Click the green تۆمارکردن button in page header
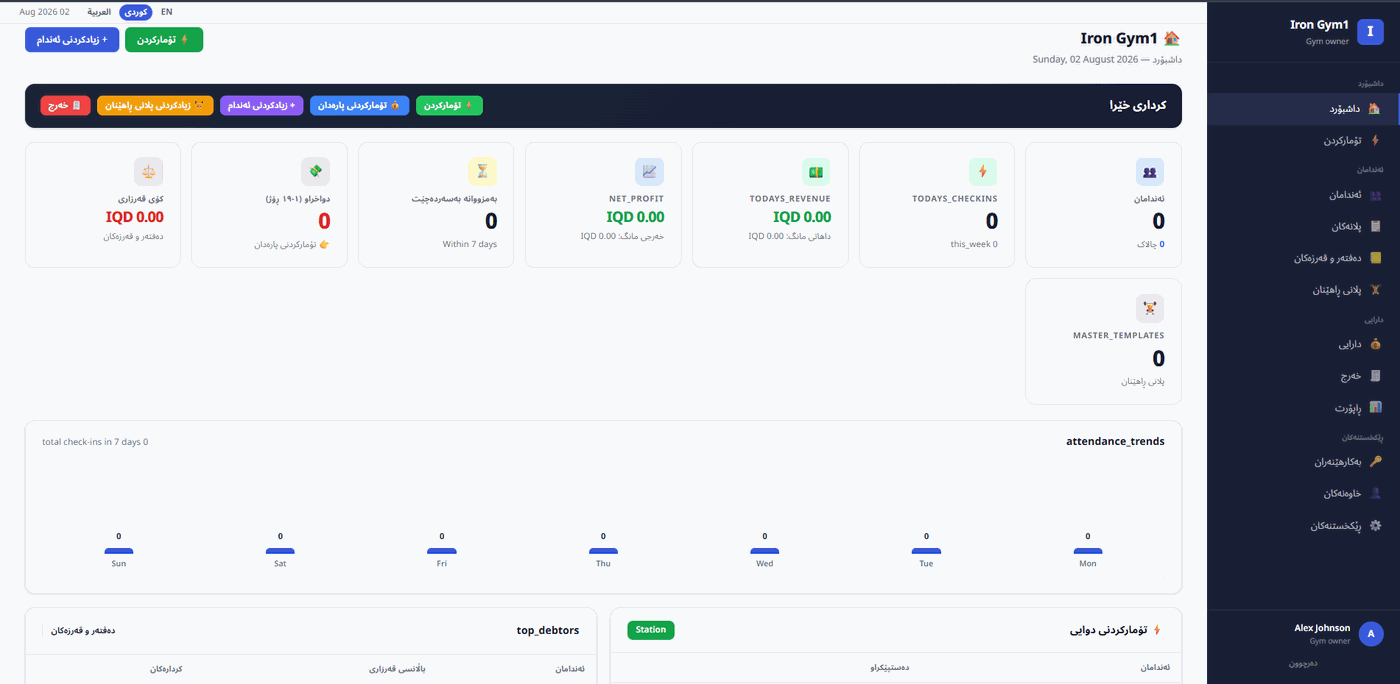Image resolution: width=1400 pixels, height=684 pixels. pos(164,39)
